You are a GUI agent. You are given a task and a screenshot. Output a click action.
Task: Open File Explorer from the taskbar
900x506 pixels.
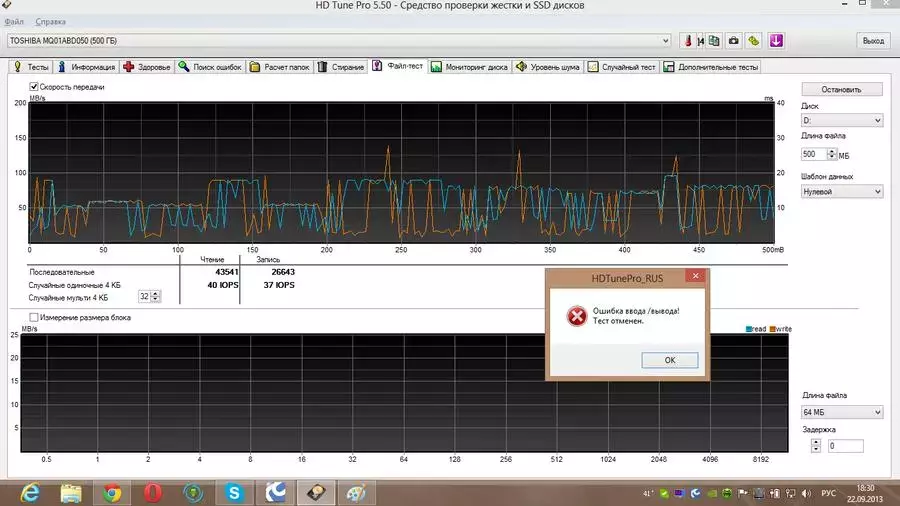[x=71, y=493]
